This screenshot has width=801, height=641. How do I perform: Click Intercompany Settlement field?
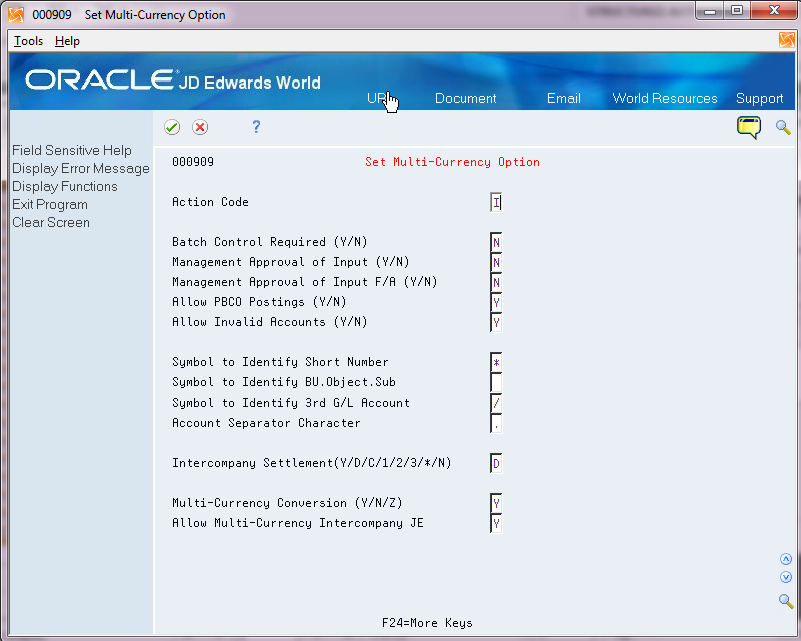[496, 463]
